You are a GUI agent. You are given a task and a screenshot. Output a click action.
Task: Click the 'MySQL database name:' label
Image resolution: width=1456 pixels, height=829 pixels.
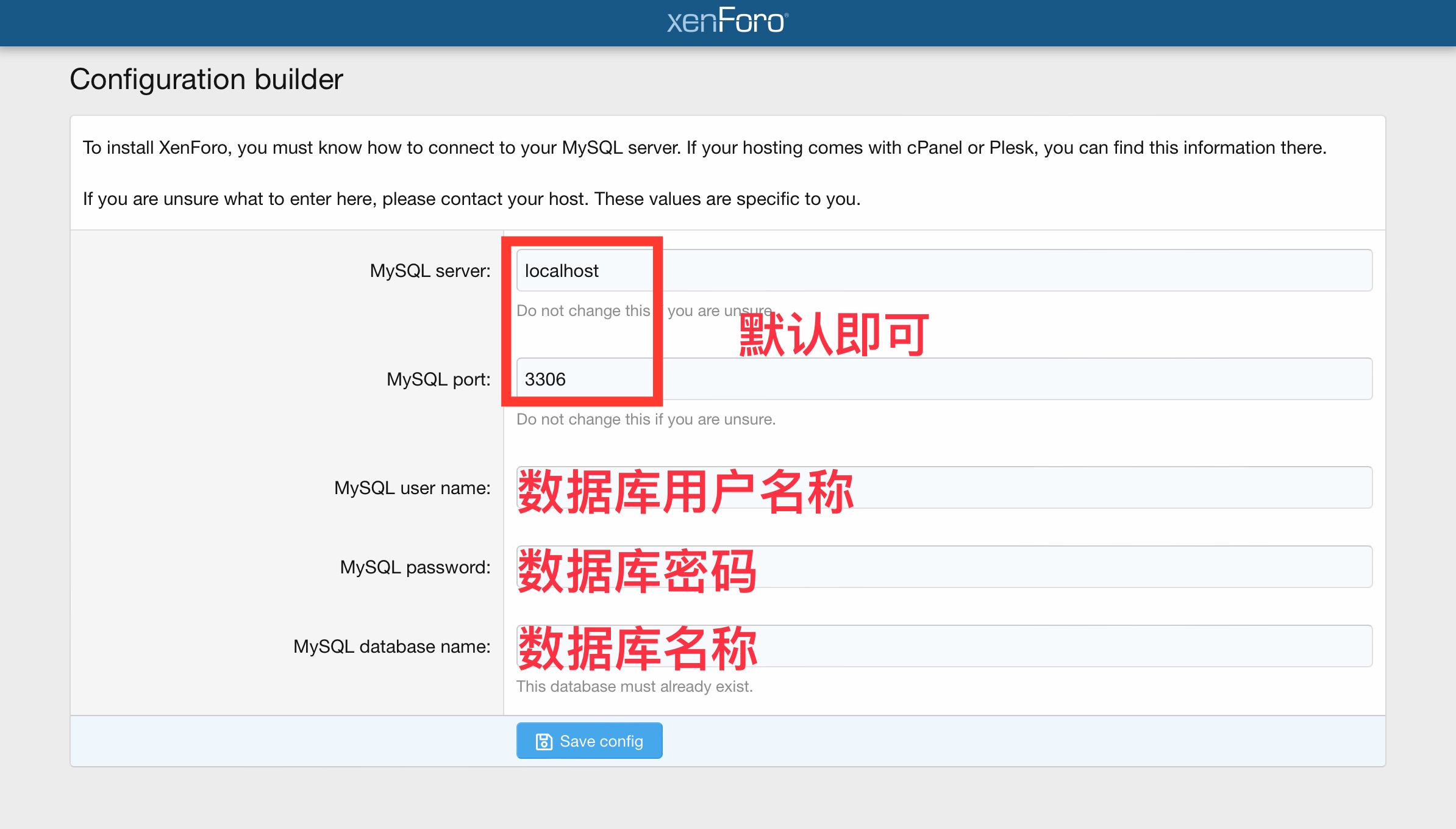tap(392, 646)
